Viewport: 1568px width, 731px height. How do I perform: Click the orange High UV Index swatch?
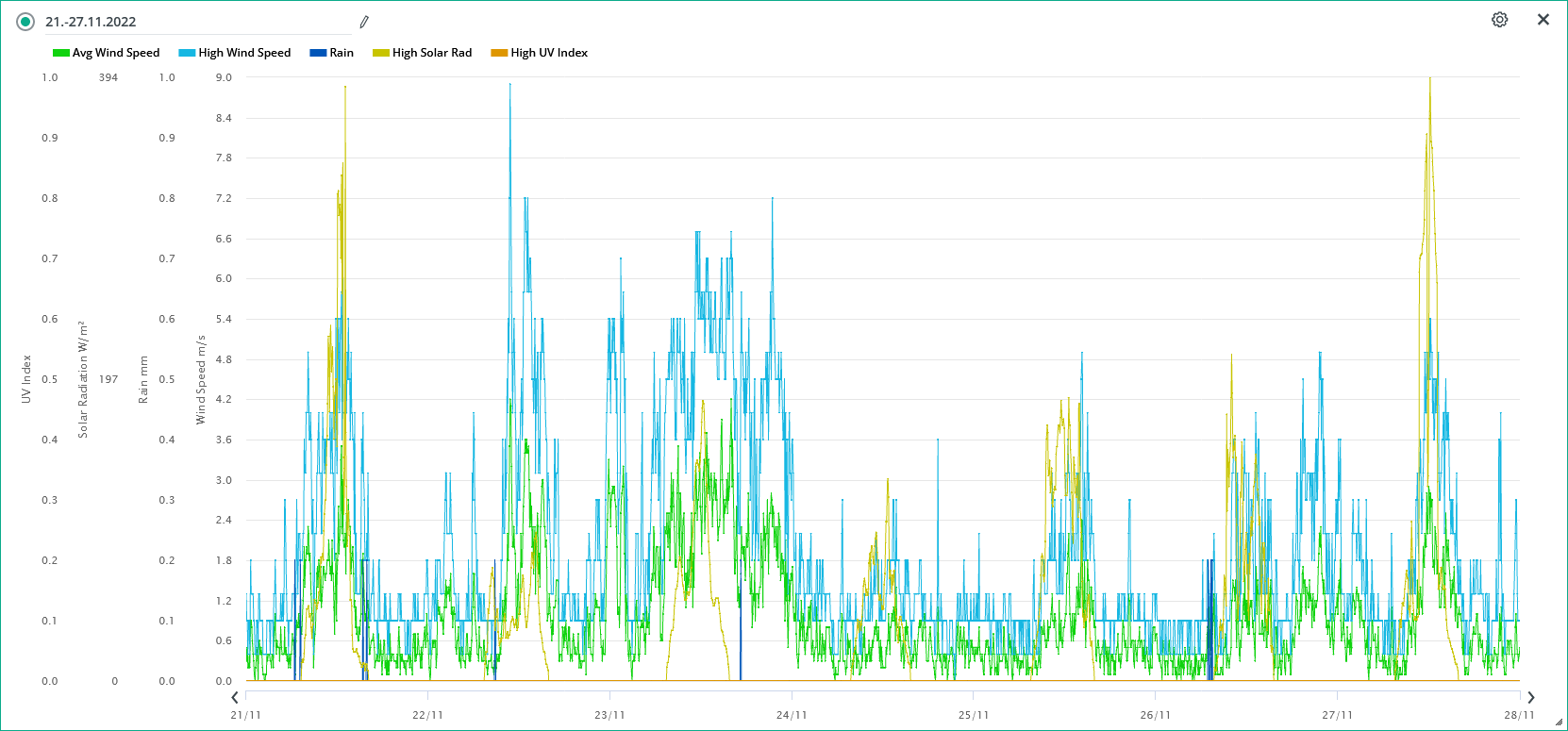(499, 53)
